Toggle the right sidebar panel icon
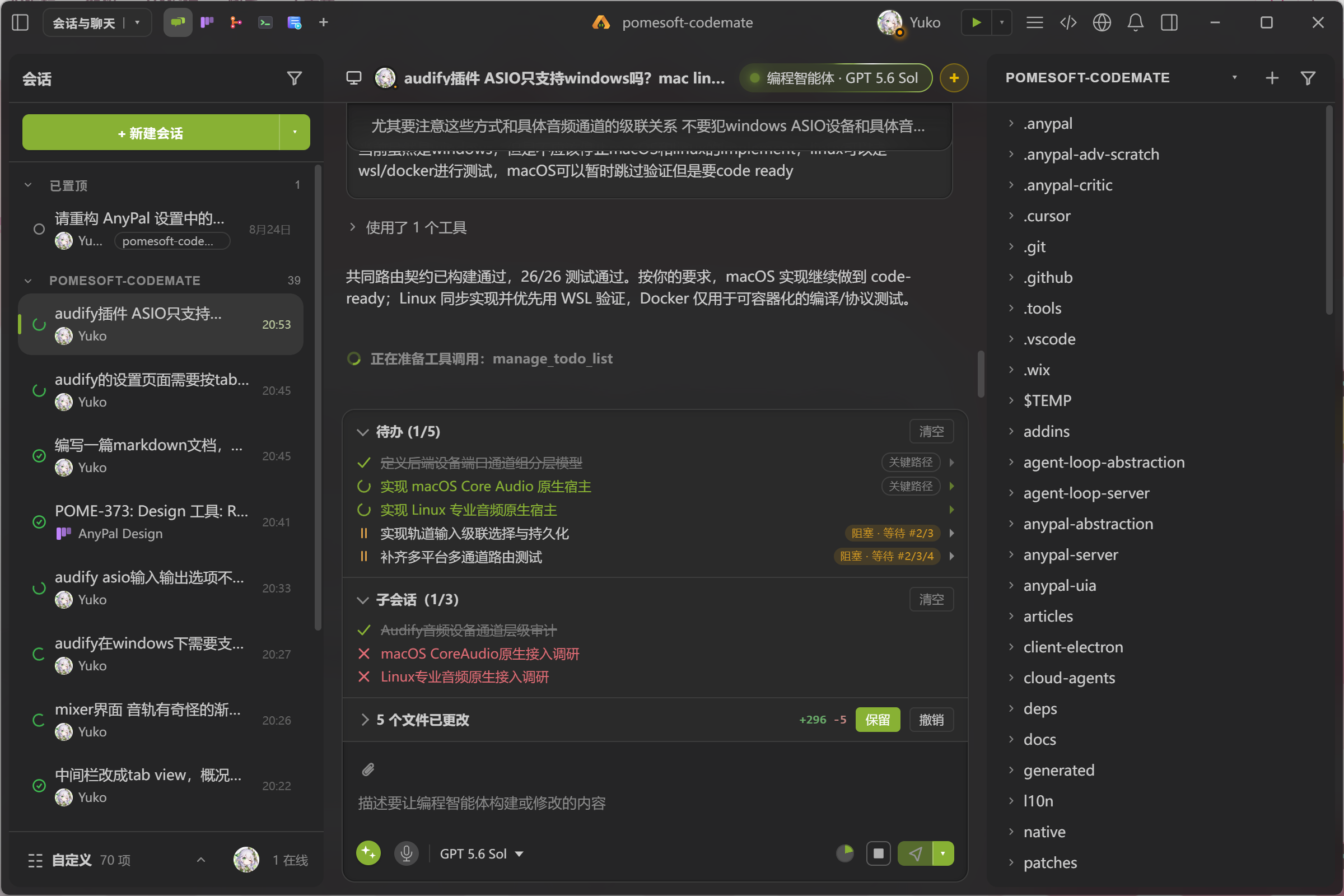The height and width of the screenshot is (896, 1344). (x=1169, y=22)
